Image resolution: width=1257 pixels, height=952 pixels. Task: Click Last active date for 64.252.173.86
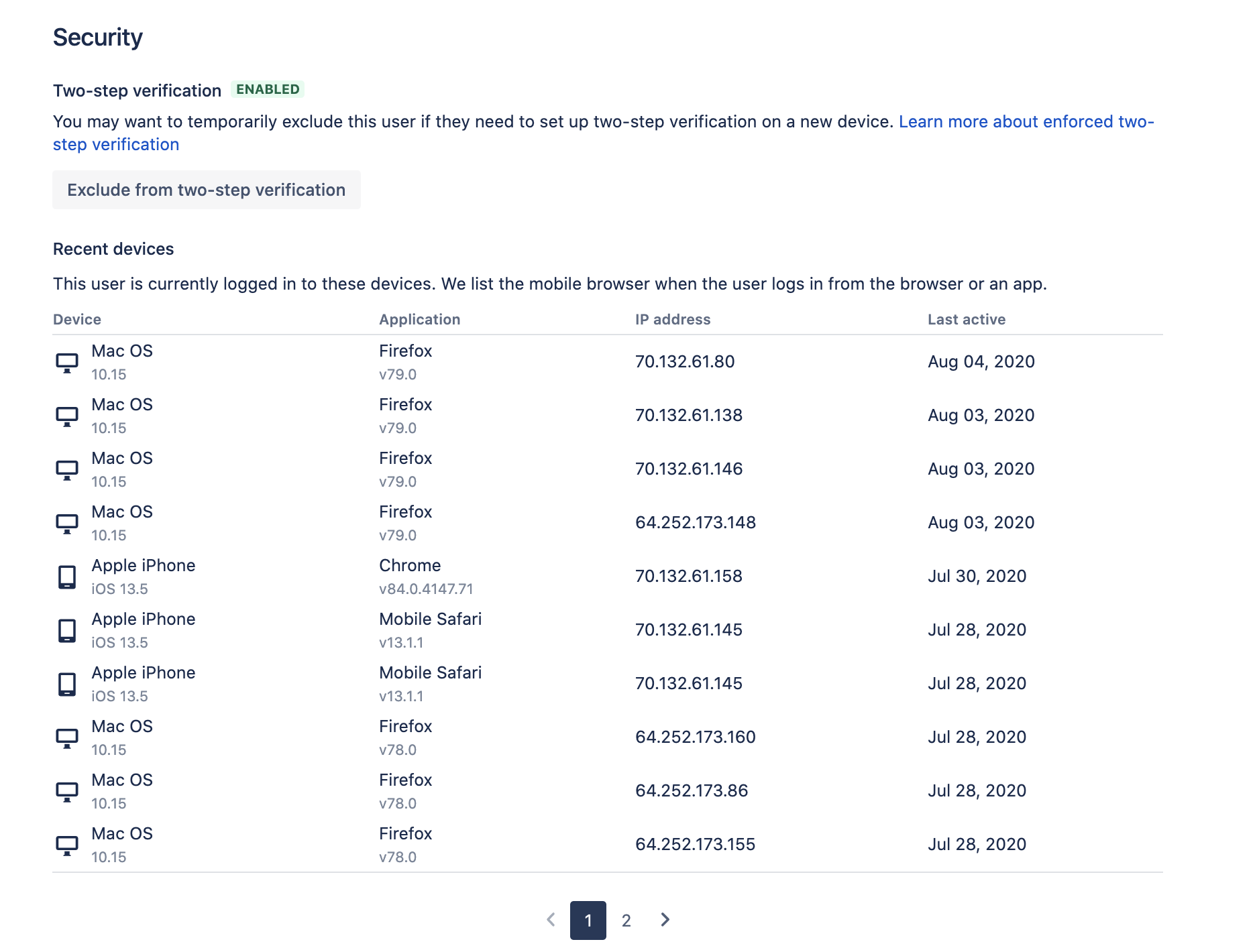click(x=977, y=790)
